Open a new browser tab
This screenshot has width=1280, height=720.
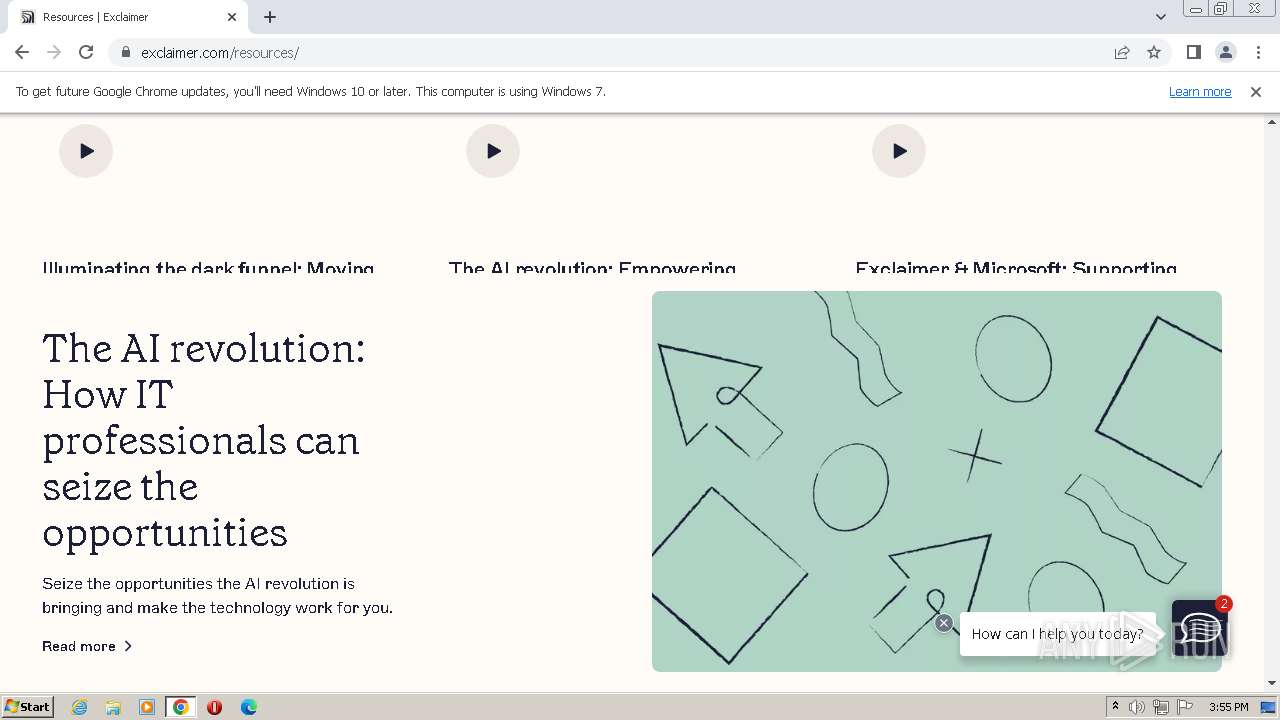[x=270, y=17]
